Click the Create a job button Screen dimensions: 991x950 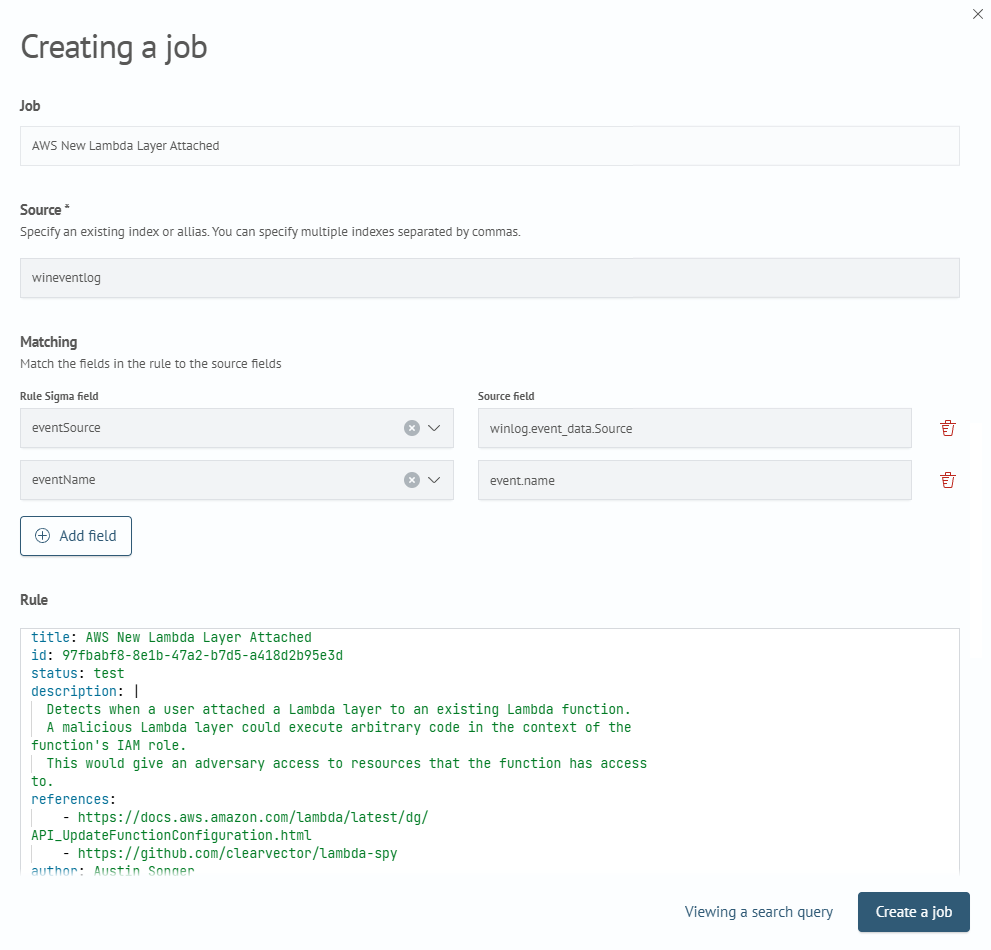(913, 911)
